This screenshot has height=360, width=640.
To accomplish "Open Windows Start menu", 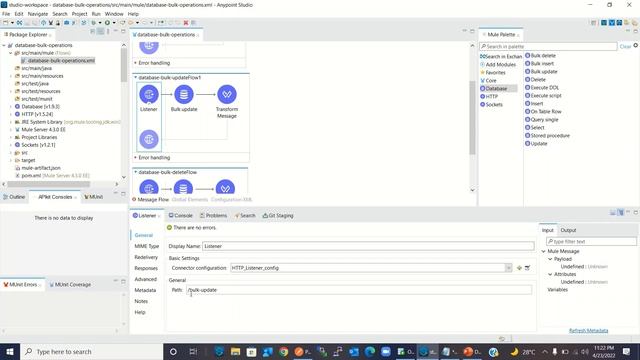I will point(10,351).
